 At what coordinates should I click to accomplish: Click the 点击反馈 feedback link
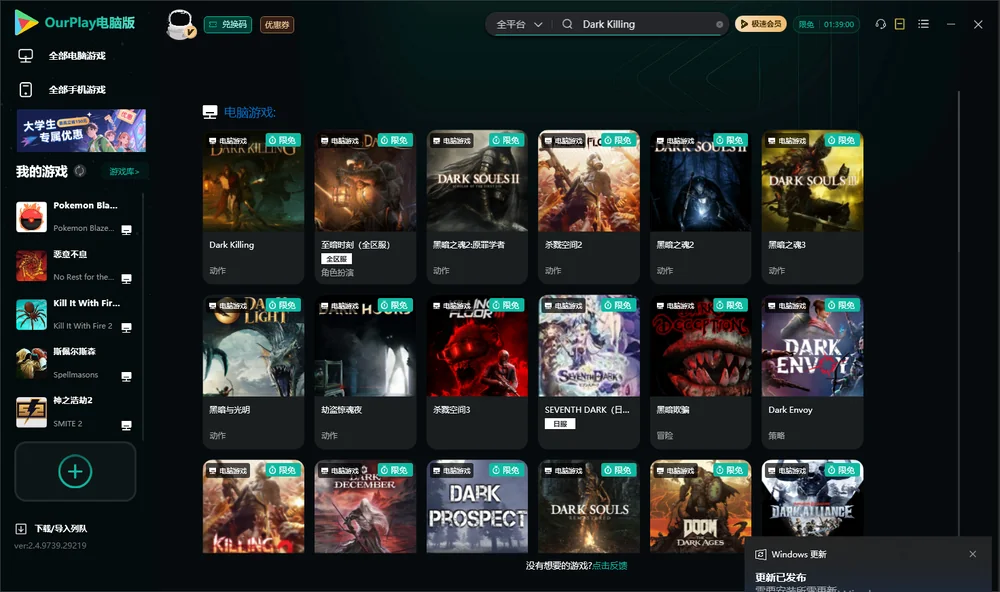[610, 566]
